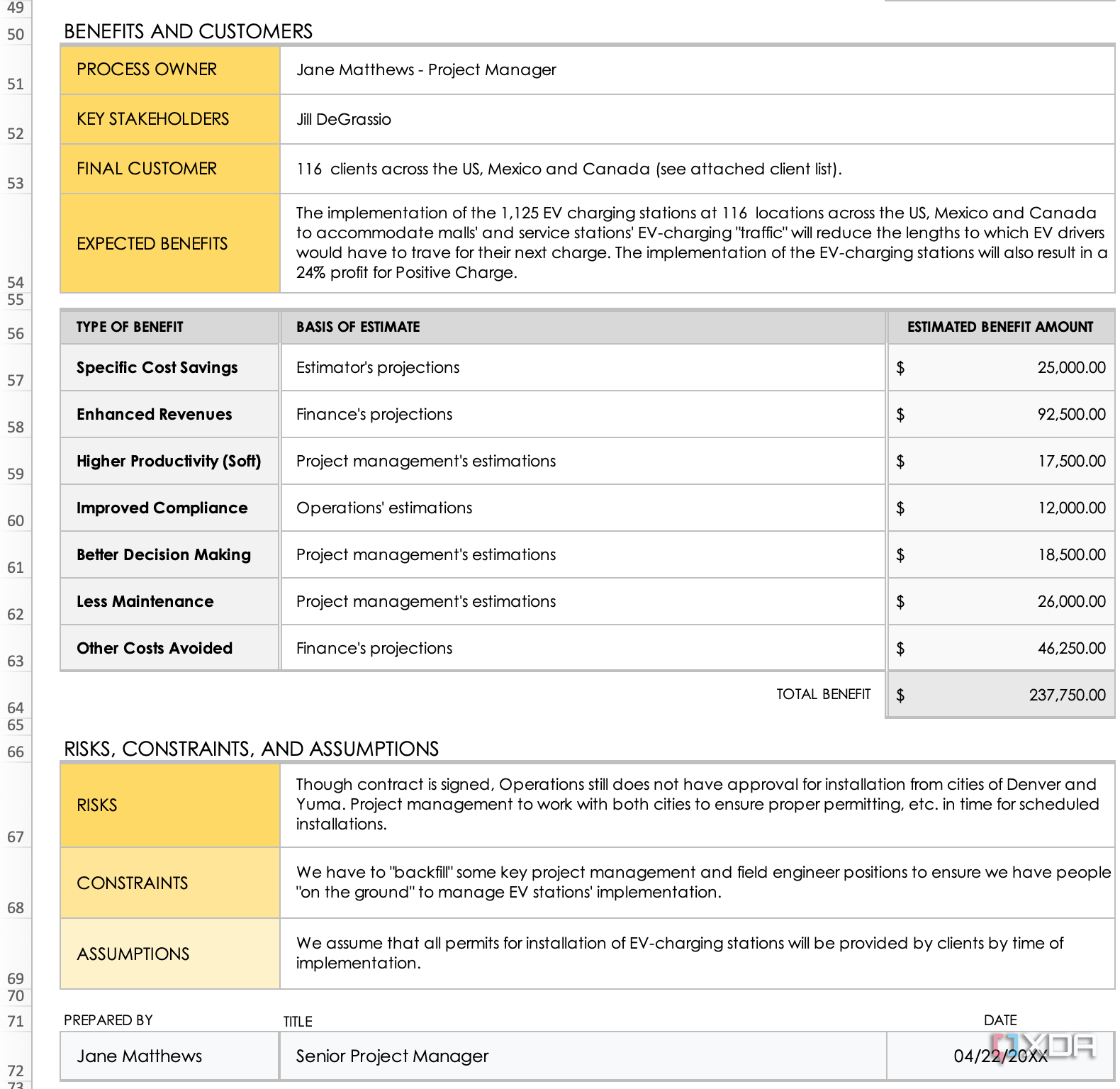Image resolution: width=1120 pixels, height=1089 pixels.
Task: Select row header 72
Action: [16, 1056]
